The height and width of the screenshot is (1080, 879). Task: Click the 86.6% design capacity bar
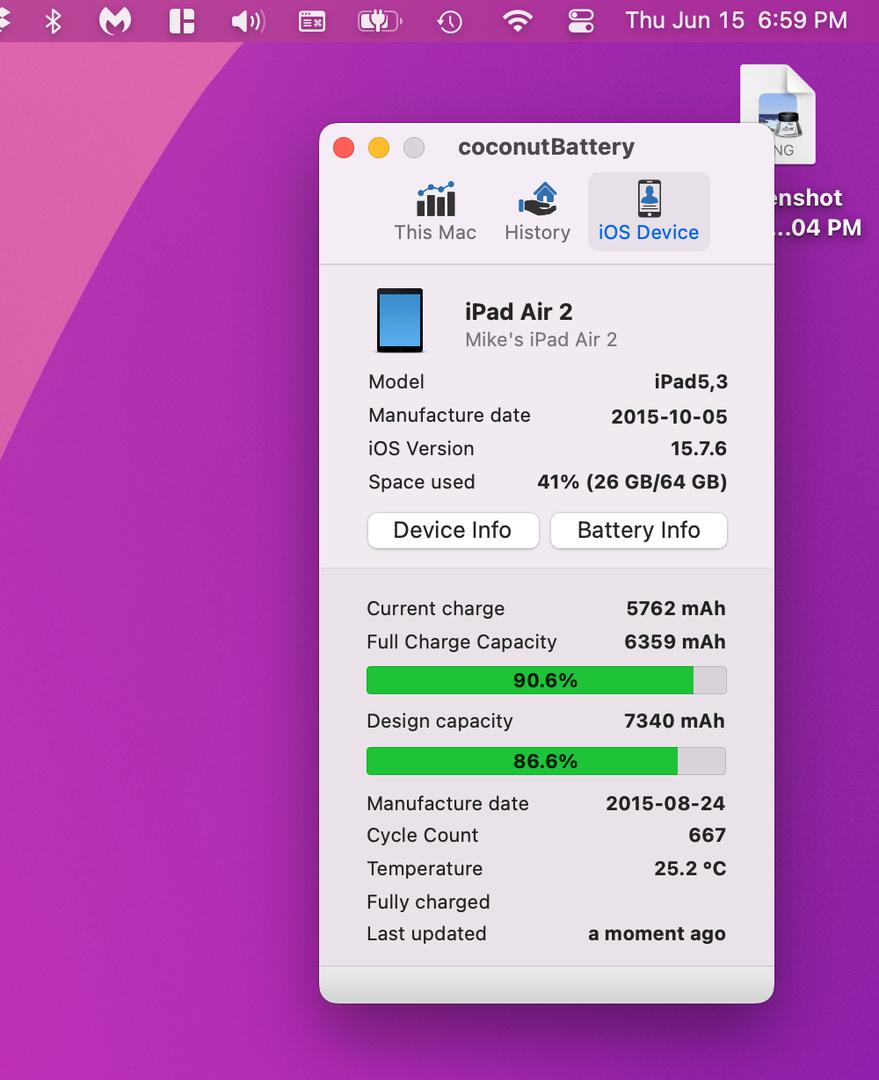coord(546,761)
